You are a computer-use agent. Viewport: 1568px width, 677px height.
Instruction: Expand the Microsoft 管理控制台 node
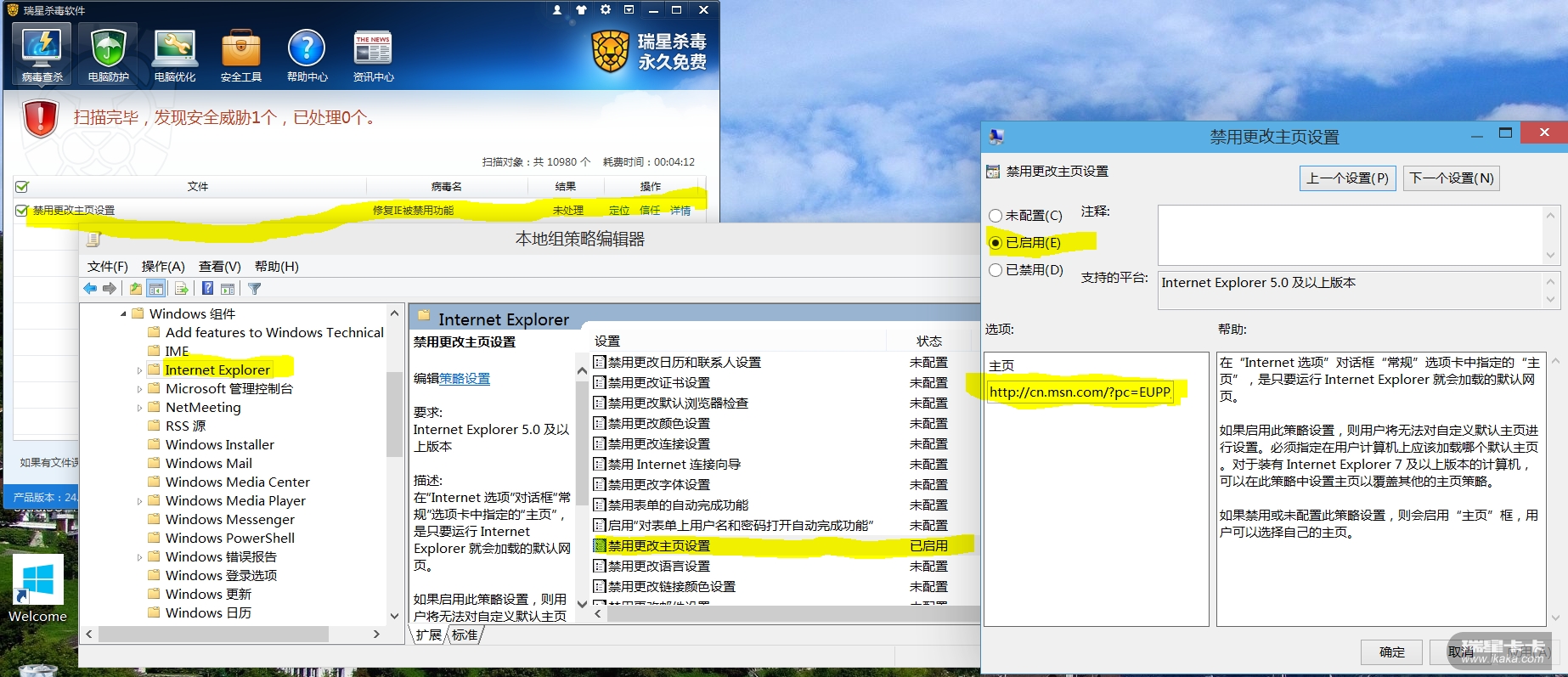pyautogui.click(x=139, y=389)
